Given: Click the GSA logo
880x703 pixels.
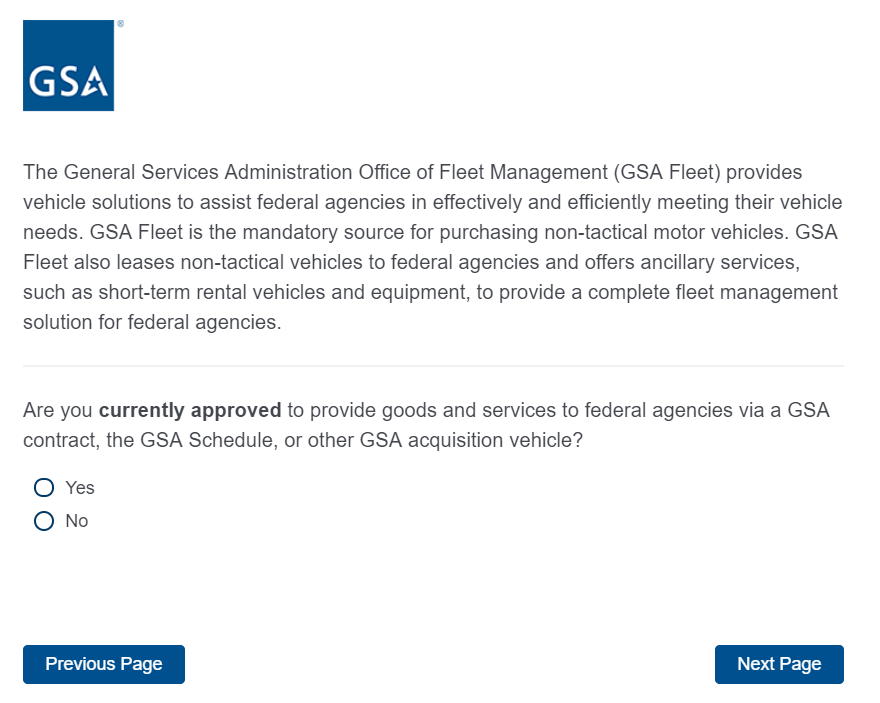Looking at the screenshot, I should (68, 65).
